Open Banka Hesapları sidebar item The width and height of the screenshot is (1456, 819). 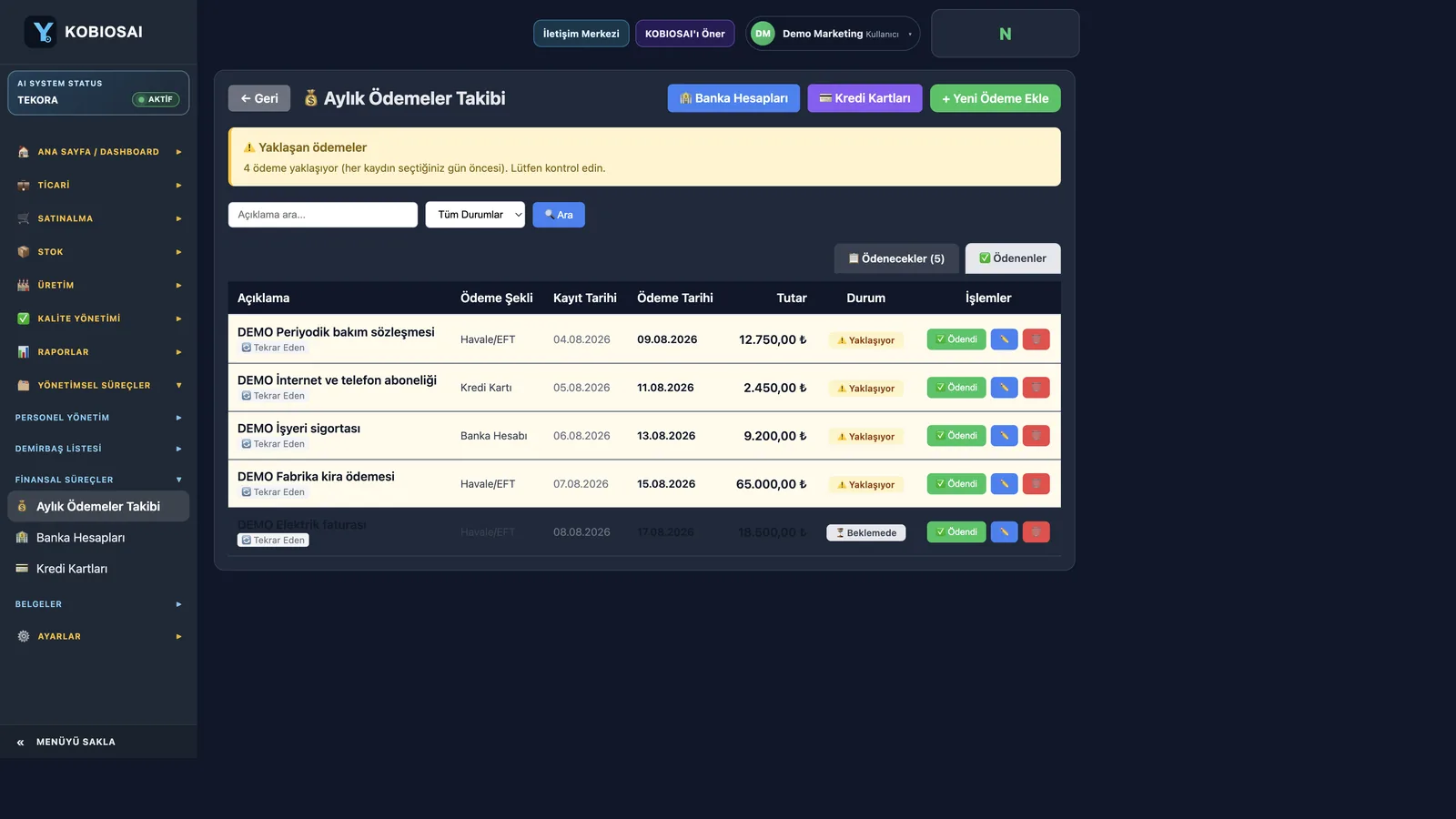98,538
